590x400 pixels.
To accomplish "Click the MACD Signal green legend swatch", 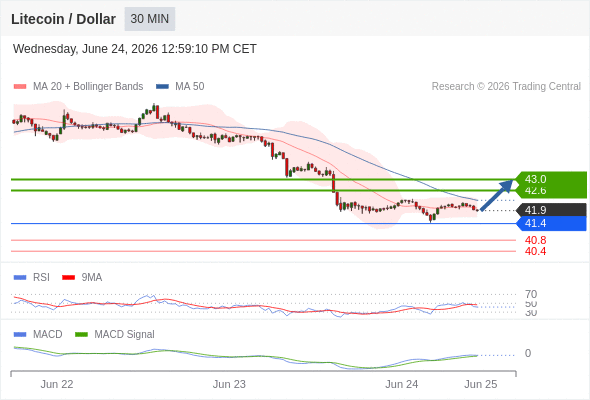I will point(81,334).
